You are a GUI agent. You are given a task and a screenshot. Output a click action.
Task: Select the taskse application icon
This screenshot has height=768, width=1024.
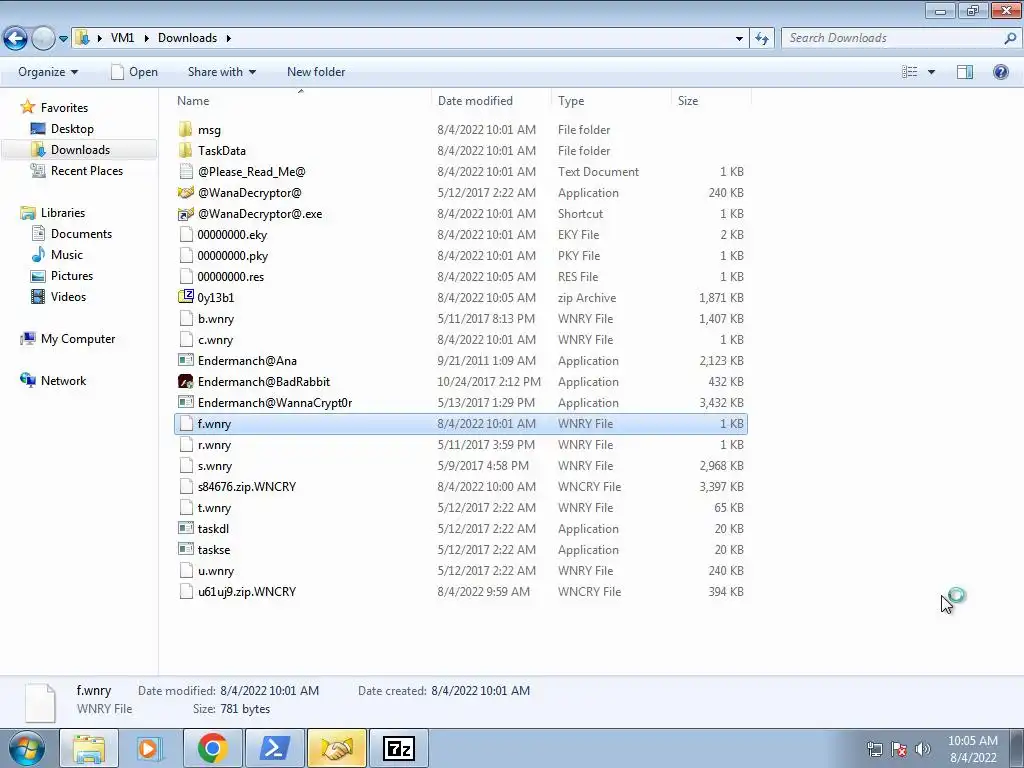185,549
